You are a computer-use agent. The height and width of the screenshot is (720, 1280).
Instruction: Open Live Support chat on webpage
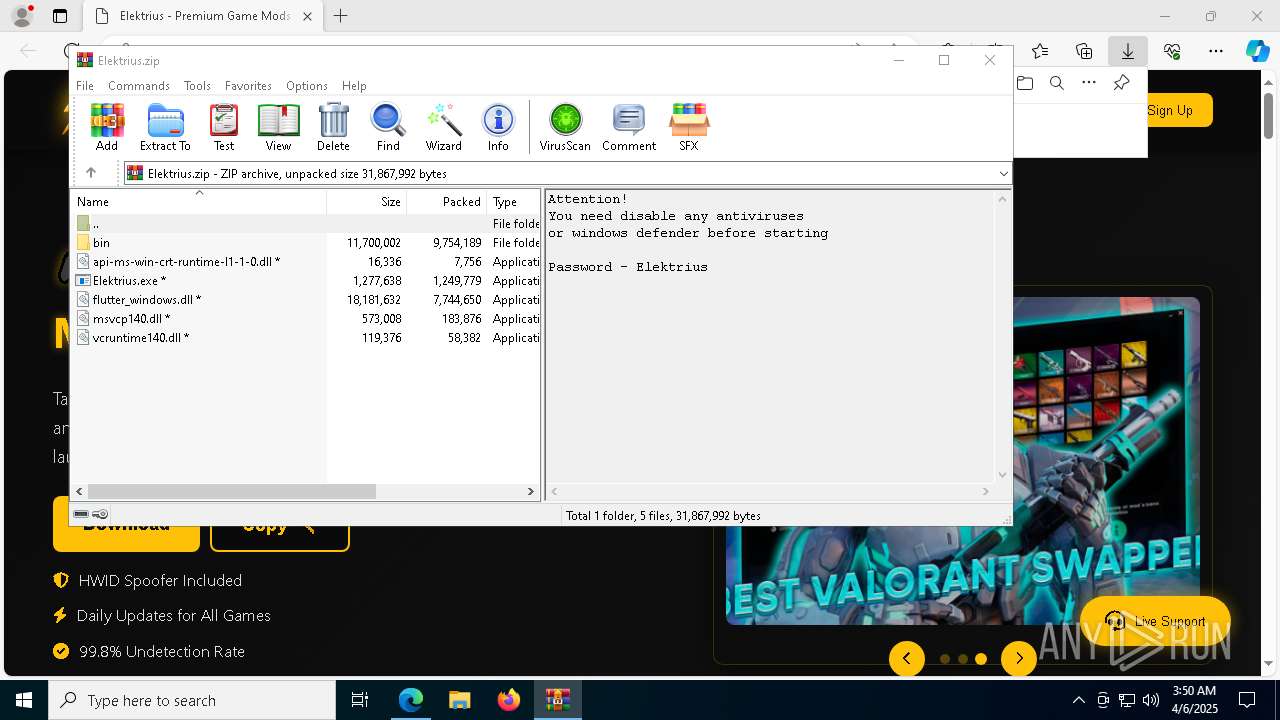pos(1155,621)
